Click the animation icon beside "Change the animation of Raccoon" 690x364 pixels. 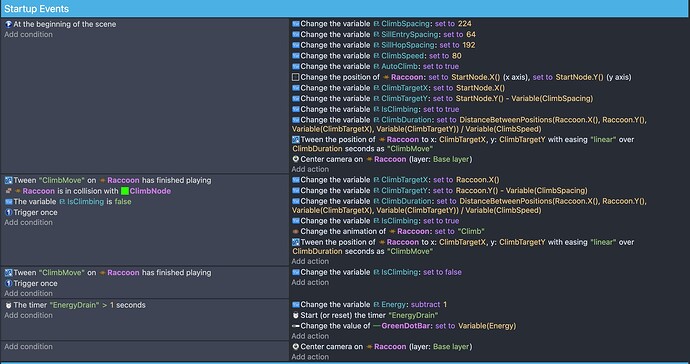(x=296, y=232)
